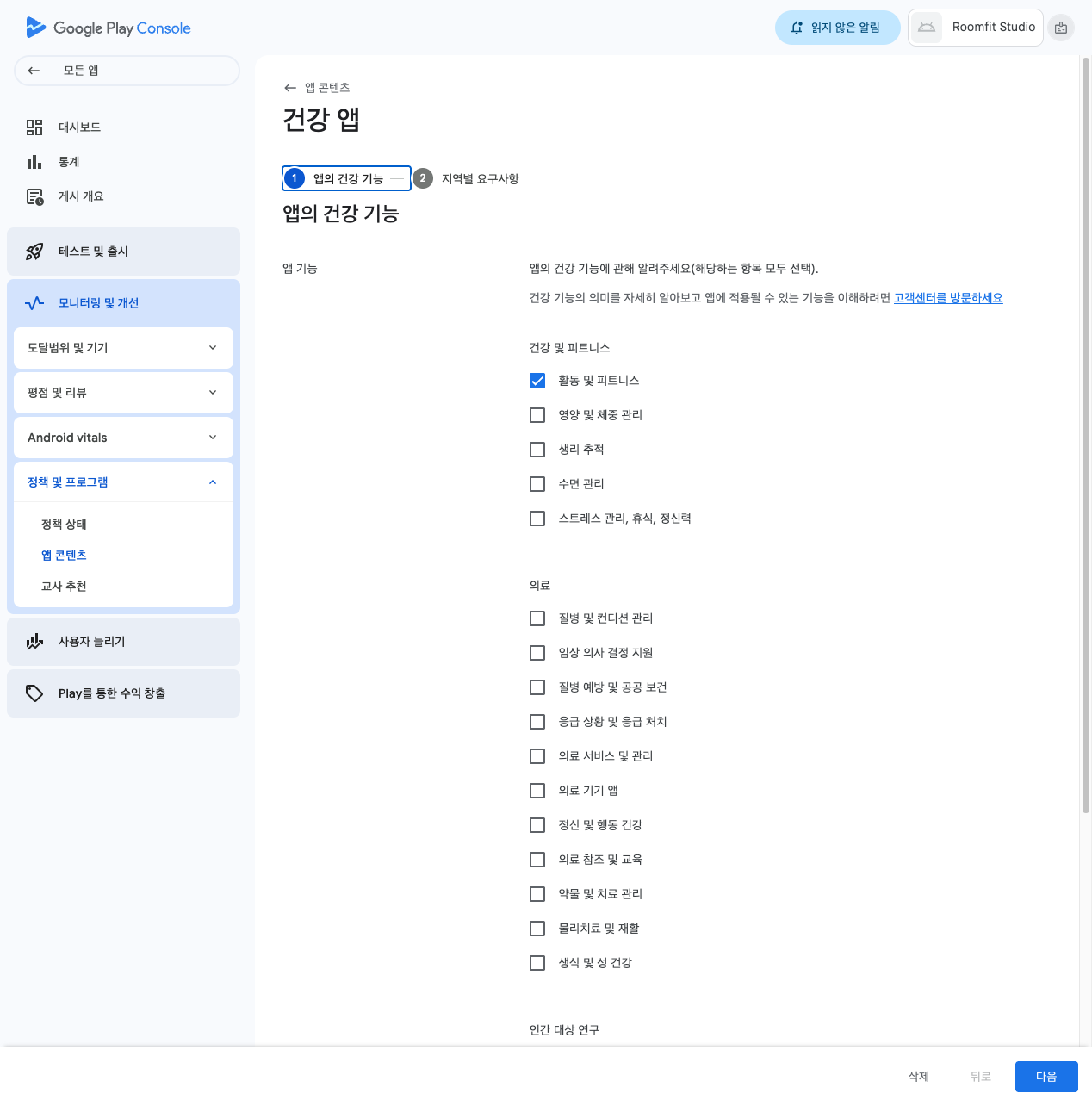Uncheck the 활동 및 피트니스 checkbox
The height and width of the screenshot is (1106, 1092).
pos(537,381)
